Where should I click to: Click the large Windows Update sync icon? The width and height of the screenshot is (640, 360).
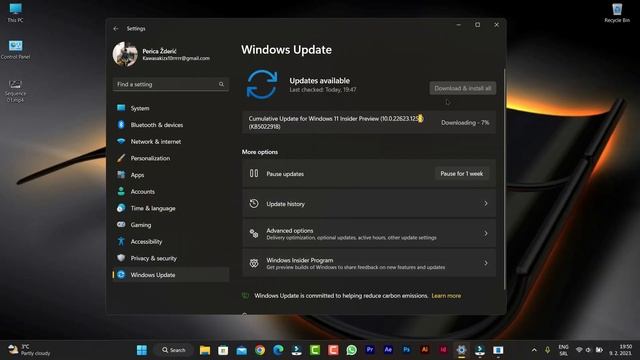coord(262,84)
